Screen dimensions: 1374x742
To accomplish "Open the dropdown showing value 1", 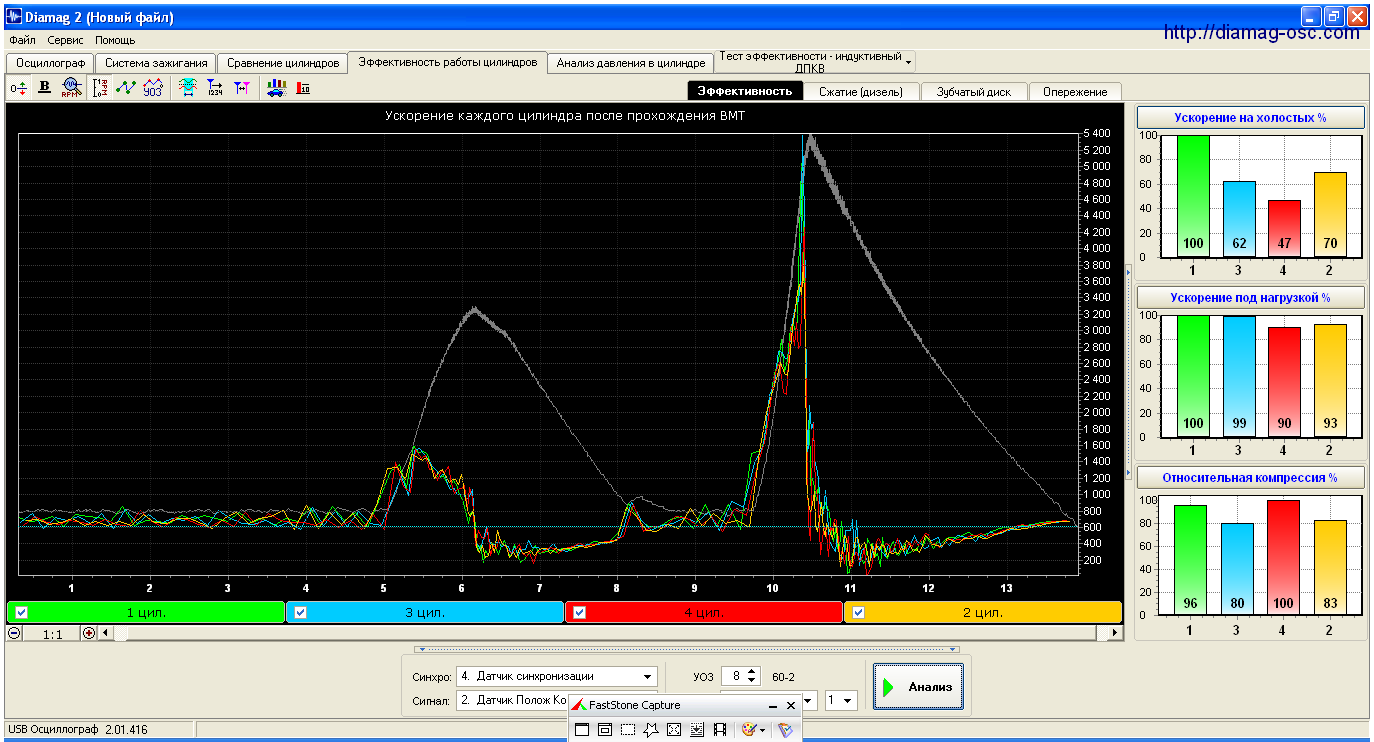I will [849, 701].
